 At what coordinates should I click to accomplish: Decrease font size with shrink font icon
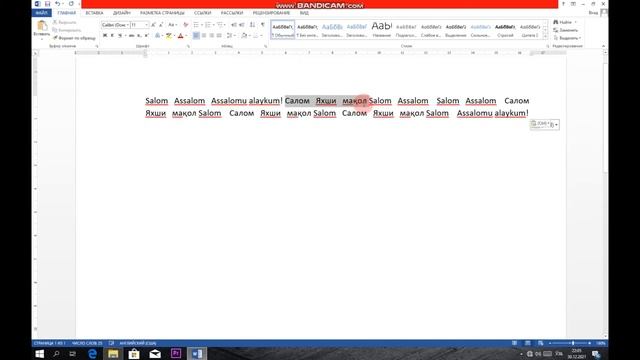point(161,25)
